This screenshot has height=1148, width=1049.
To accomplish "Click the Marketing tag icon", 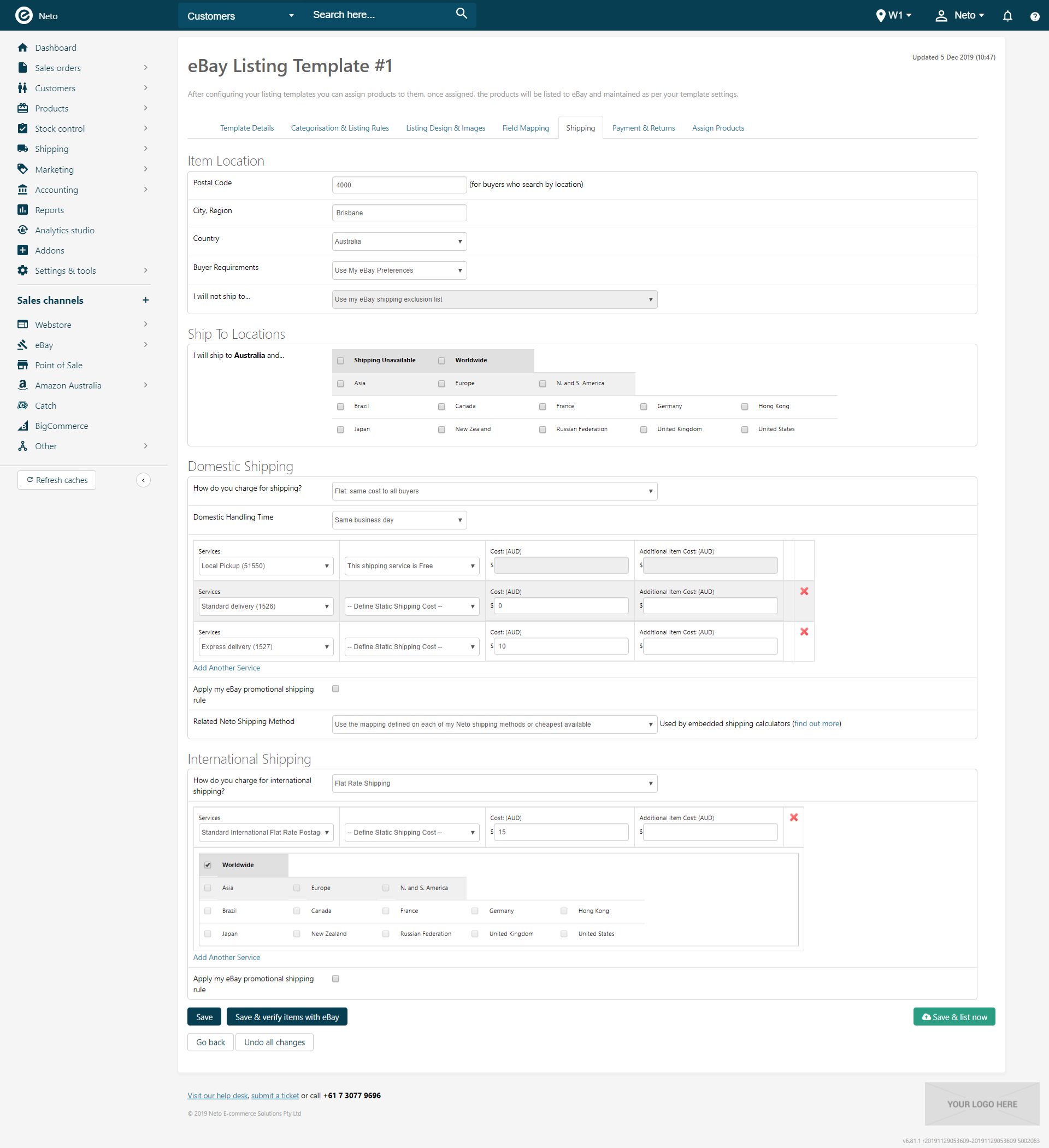I will point(23,169).
